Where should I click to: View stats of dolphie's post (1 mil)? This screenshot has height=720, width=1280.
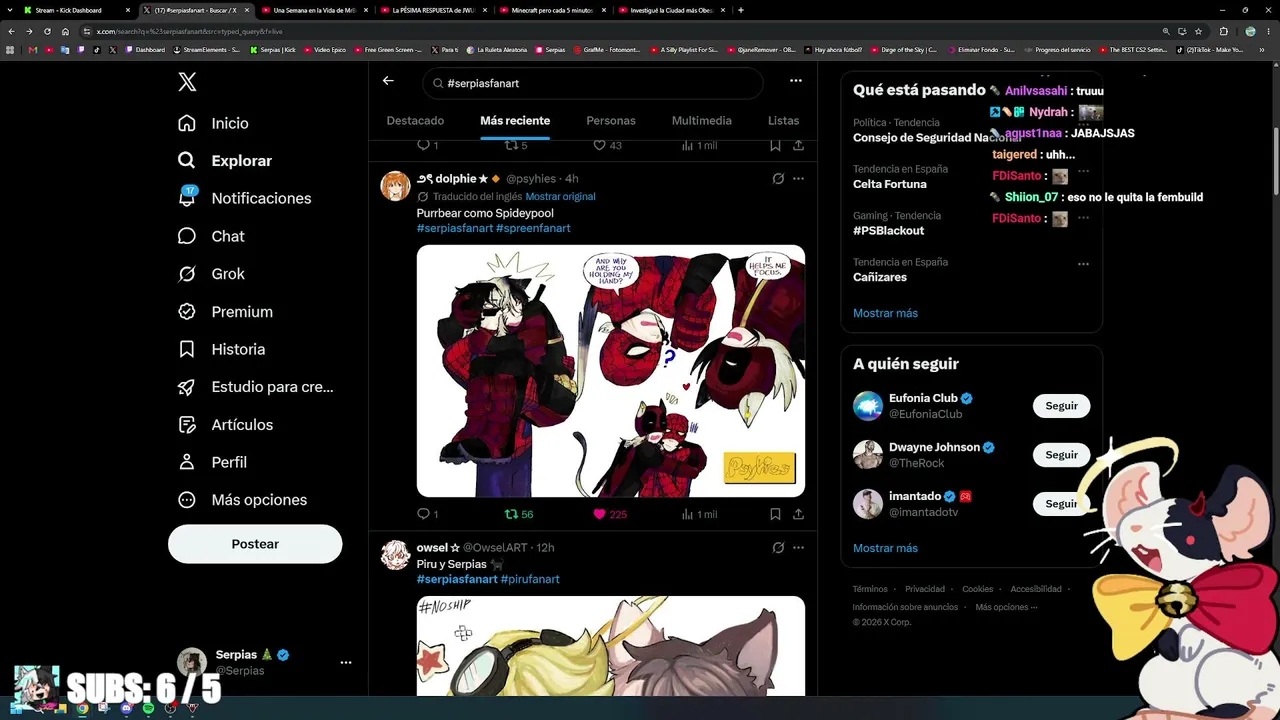click(699, 514)
